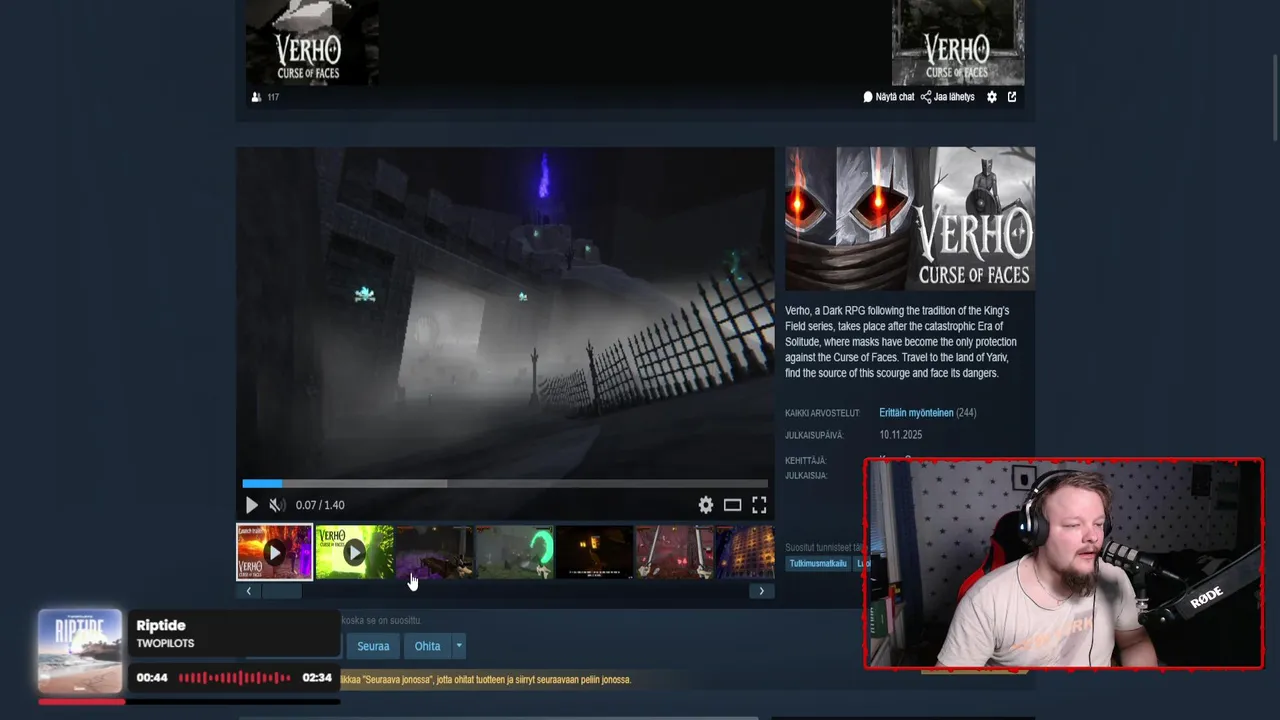
Task: Click the TWOPILOTS artist name
Action: point(165,644)
